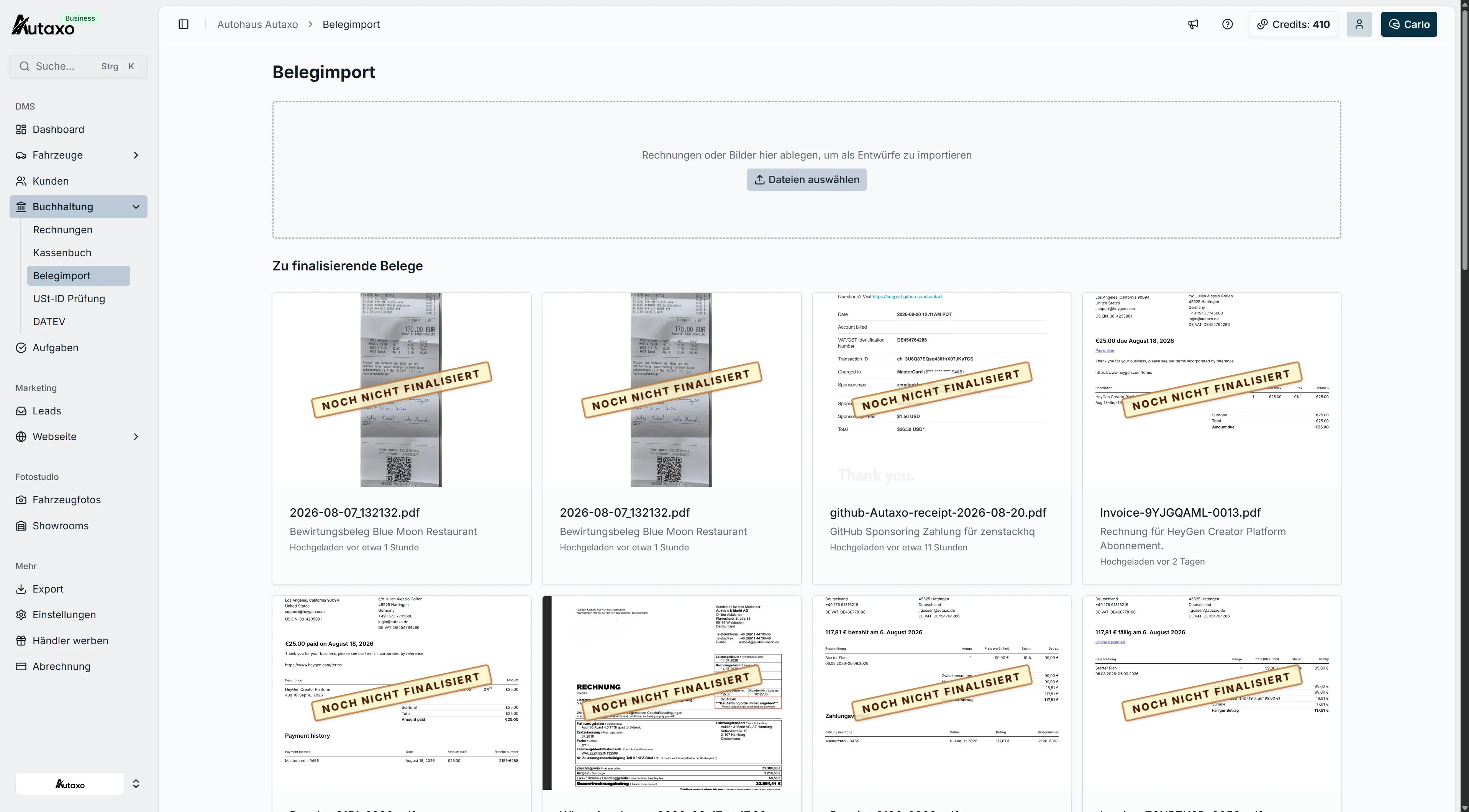Click 'Hochgeladen vor etwa 11 Stunden' text

899,547
